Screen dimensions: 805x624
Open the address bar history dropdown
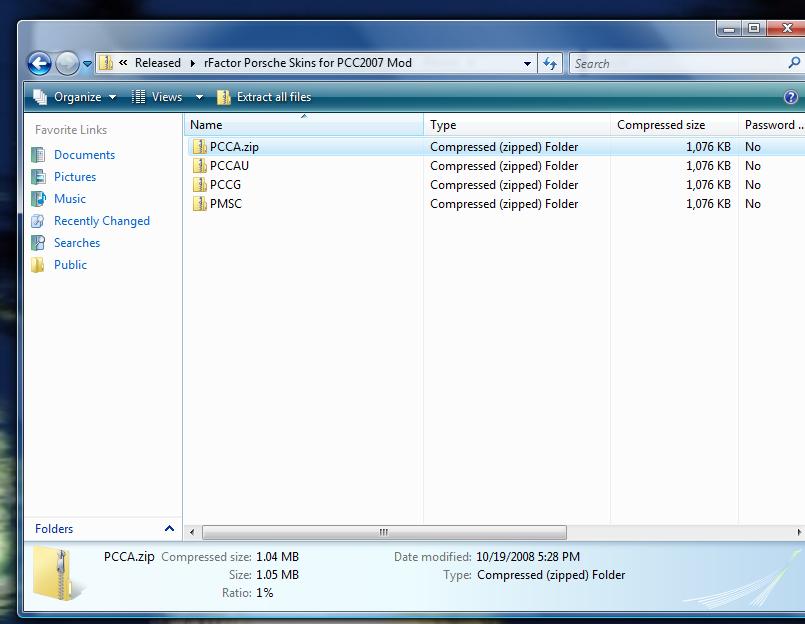pyautogui.click(x=527, y=64)
